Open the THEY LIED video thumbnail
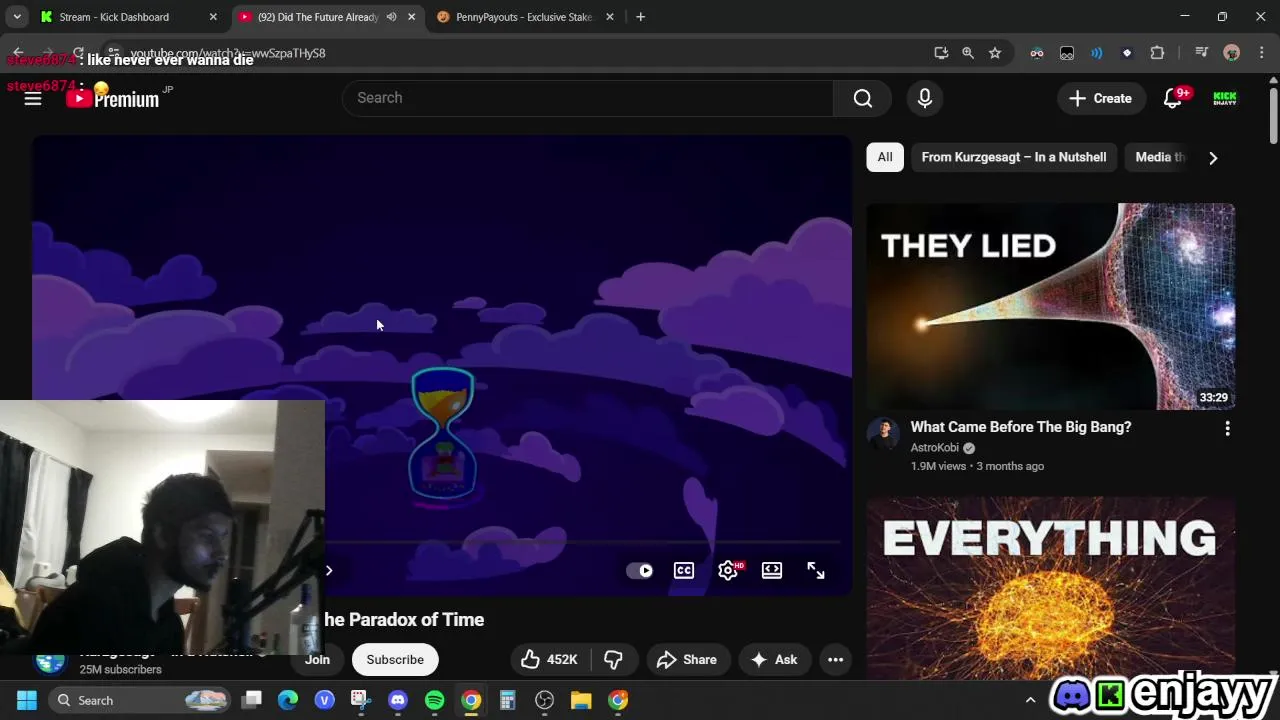1280x720 pixels. click(x=1050, y=306)
